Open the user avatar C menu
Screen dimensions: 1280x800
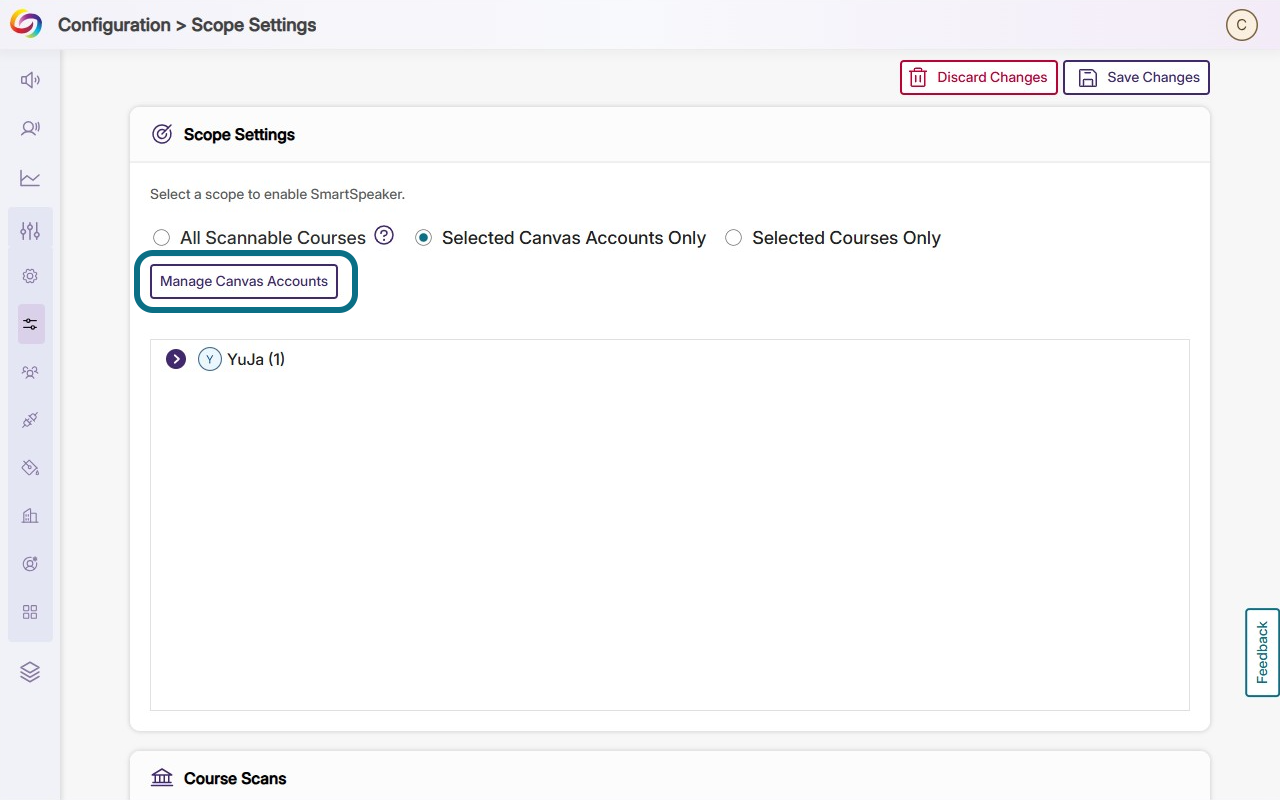pos(1242,25)
